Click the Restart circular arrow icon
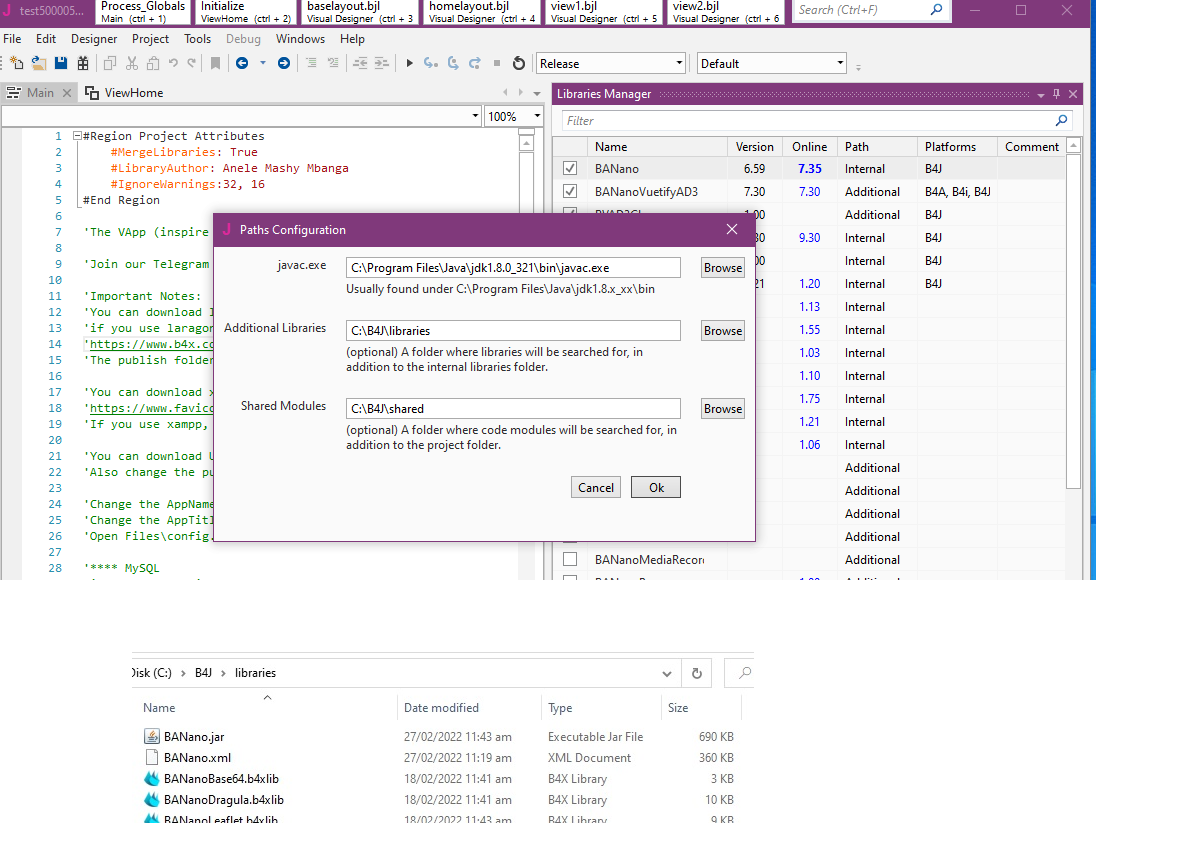 click(x=518, y=63)
